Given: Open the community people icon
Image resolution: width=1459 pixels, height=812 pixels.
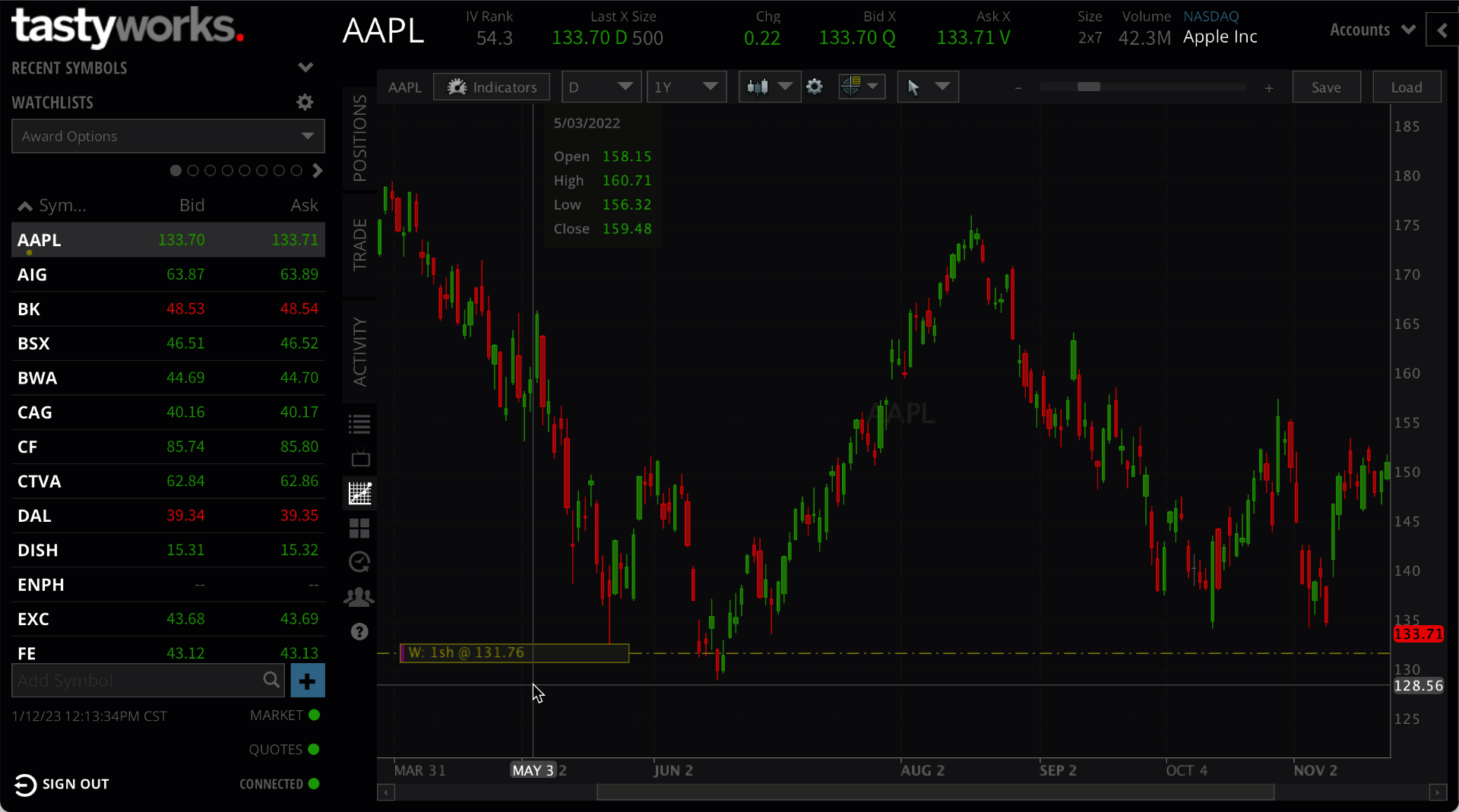Looking at the screenshot, I should coord(359,597).
